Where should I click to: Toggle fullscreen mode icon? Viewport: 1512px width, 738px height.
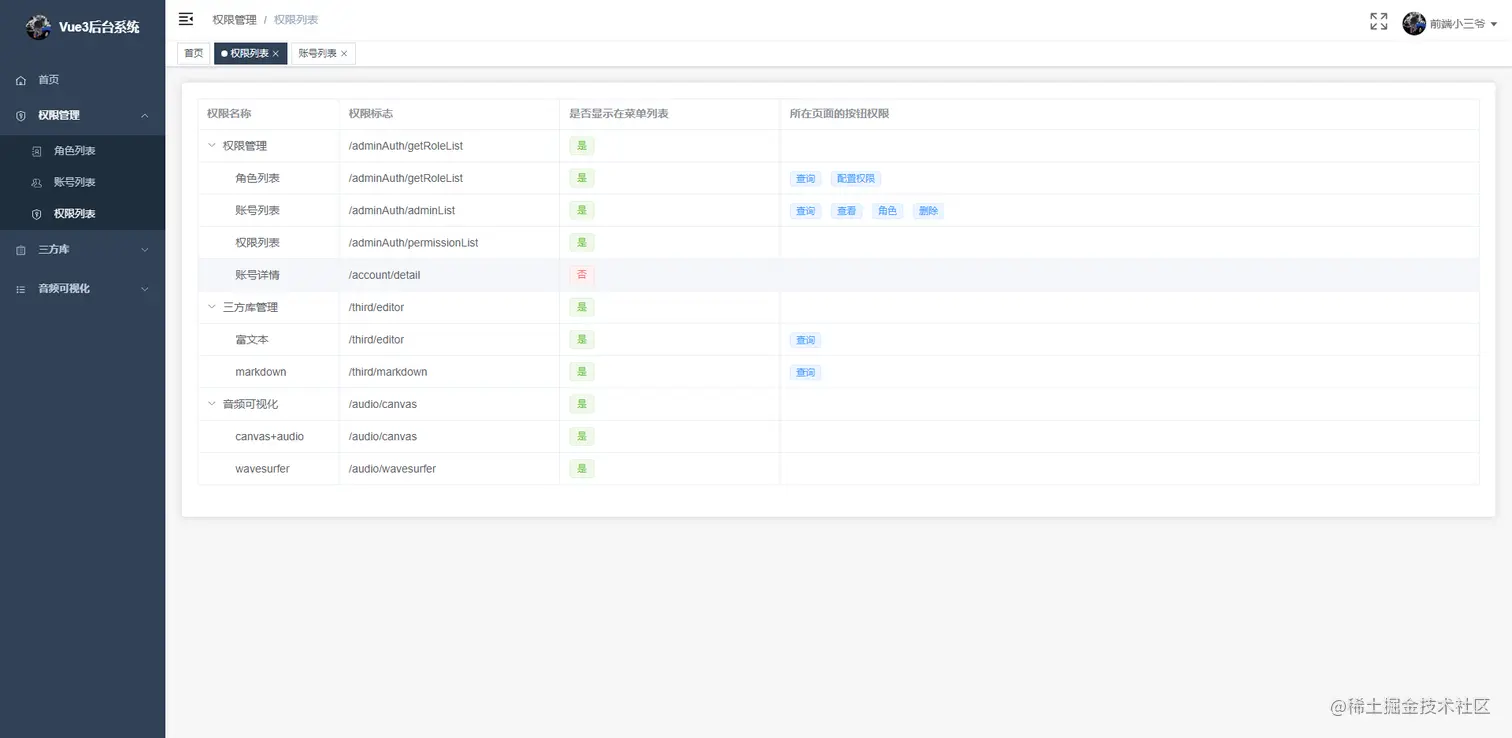pos(1378,21)
